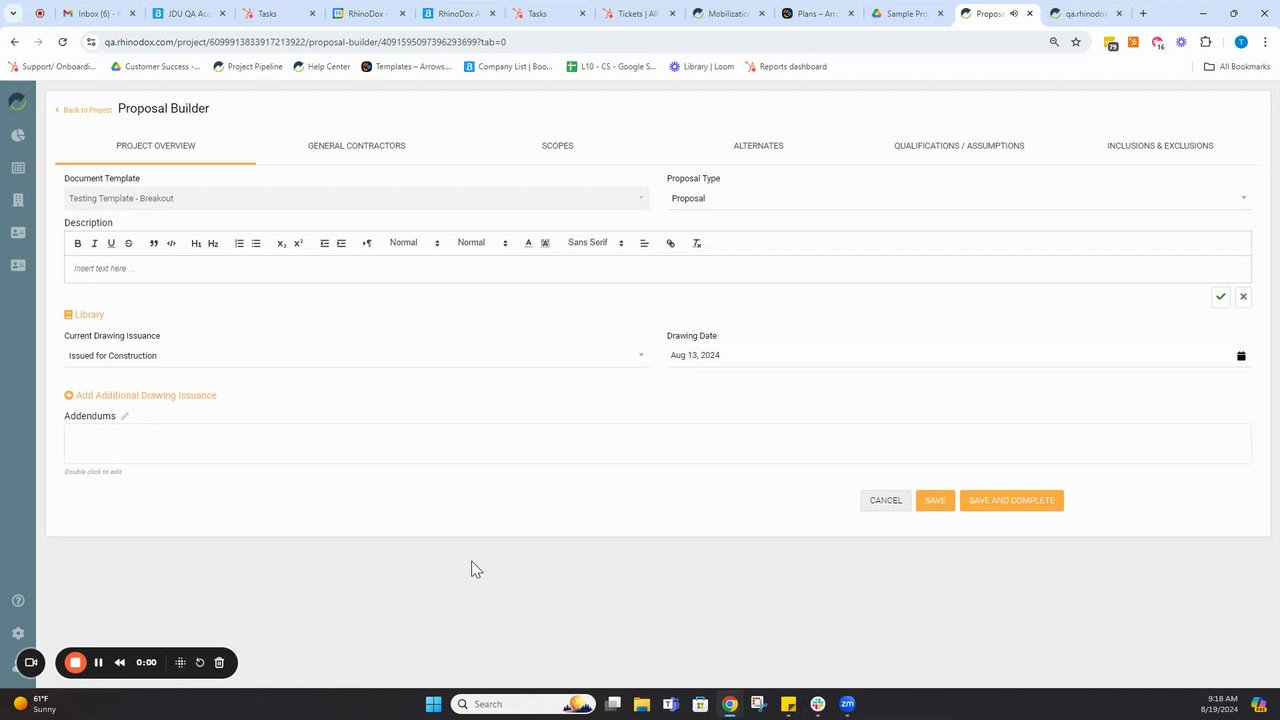Image resolution: width=1280 pixels, height=720 pixels.
Task: Restart the Loom recording
Action: click(x=200, y=662)
